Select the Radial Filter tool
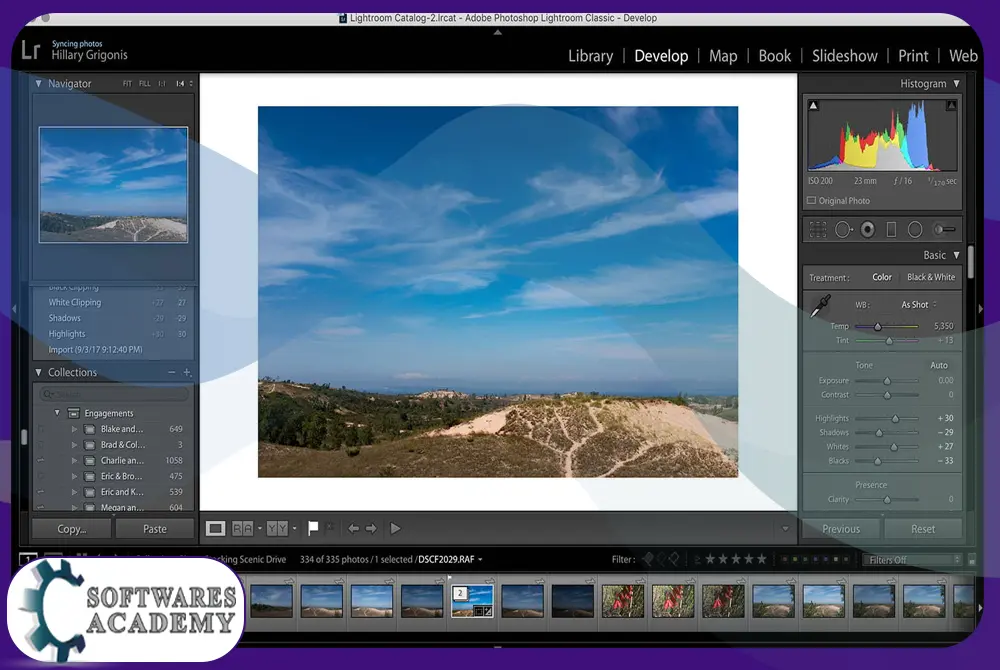This screenshot has width=1000, height=670. 915,229
